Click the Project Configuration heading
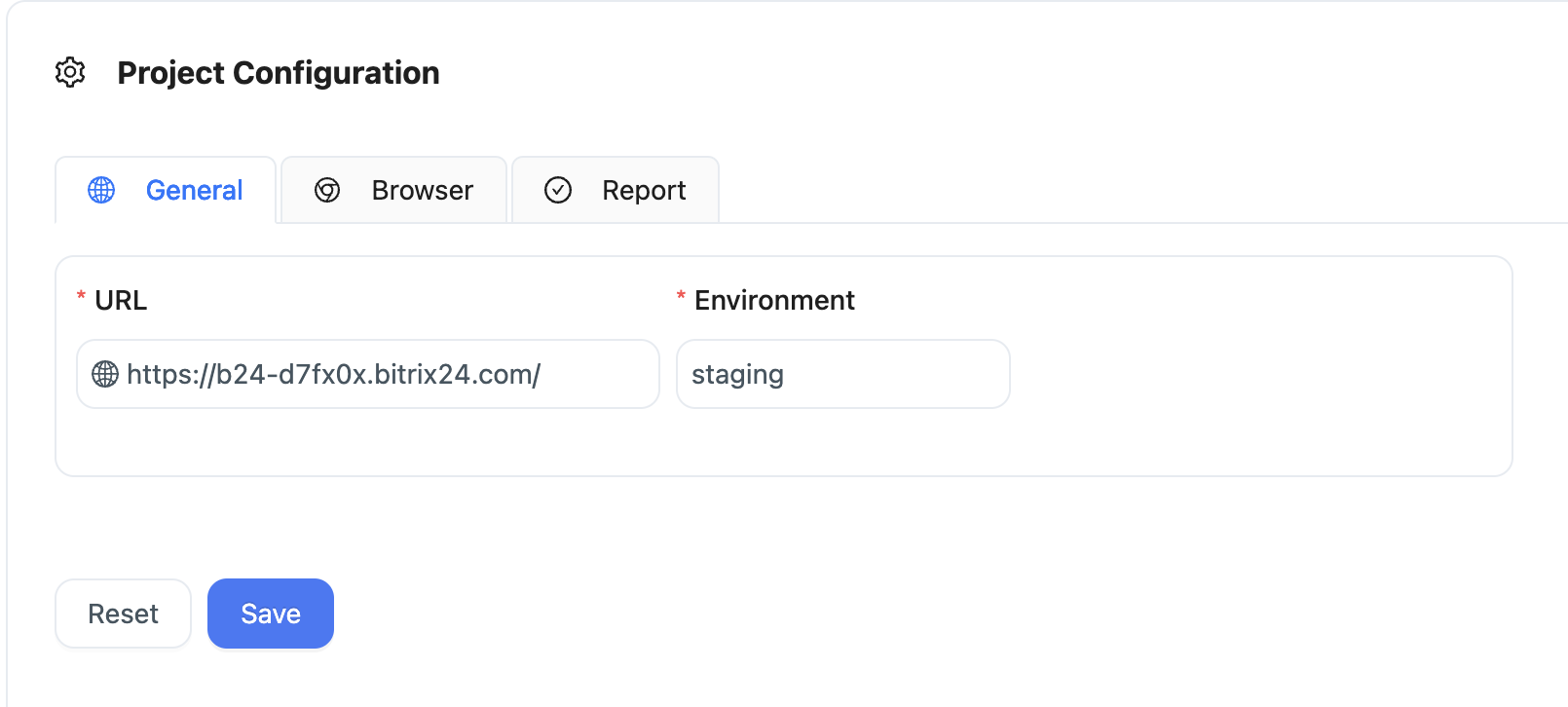 (x=279, y=73)
